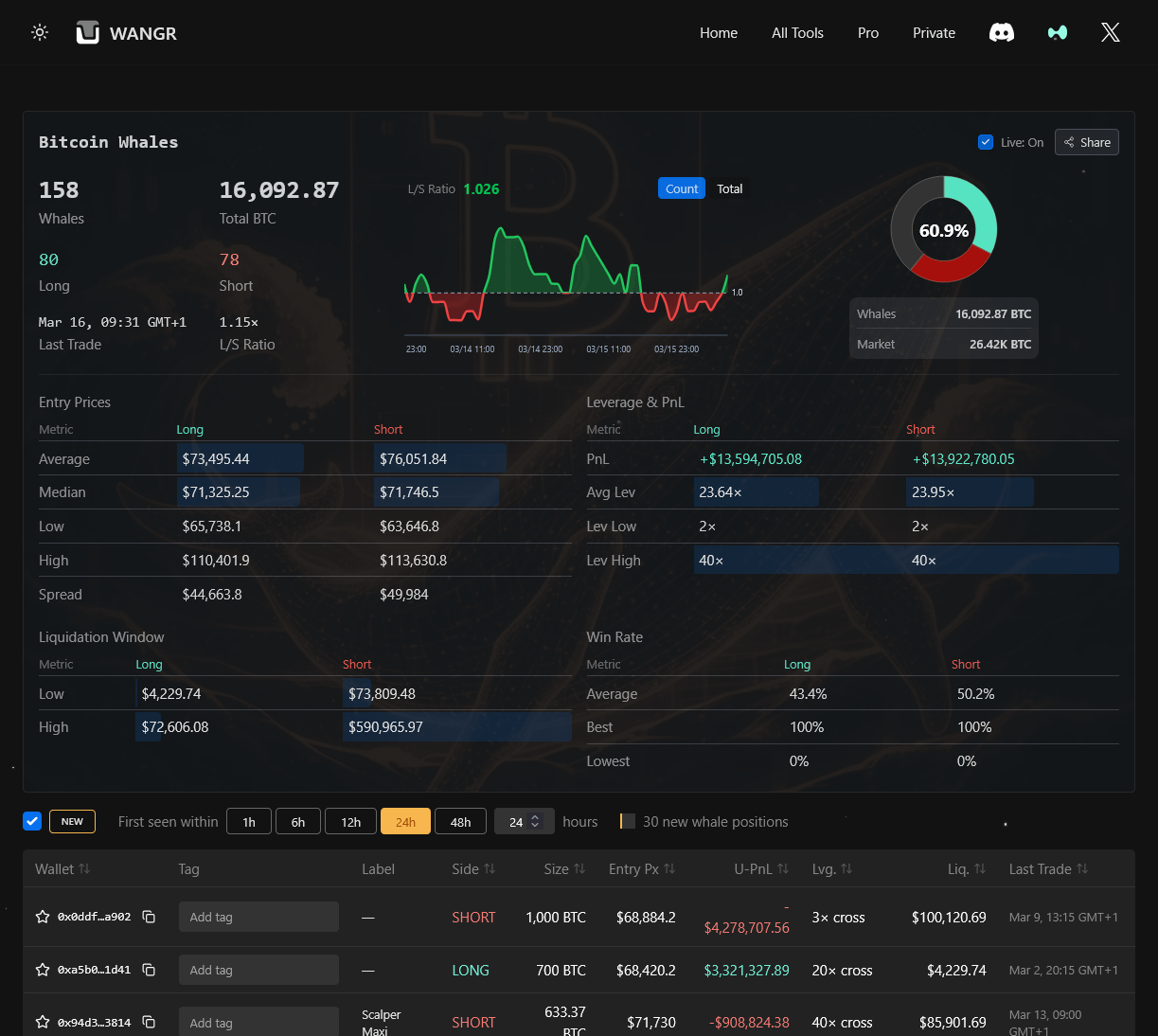Click the teal butterfly icon in header
Image resolution: width=1158 pixels, height=1036 pixels.
point(1057,33)
